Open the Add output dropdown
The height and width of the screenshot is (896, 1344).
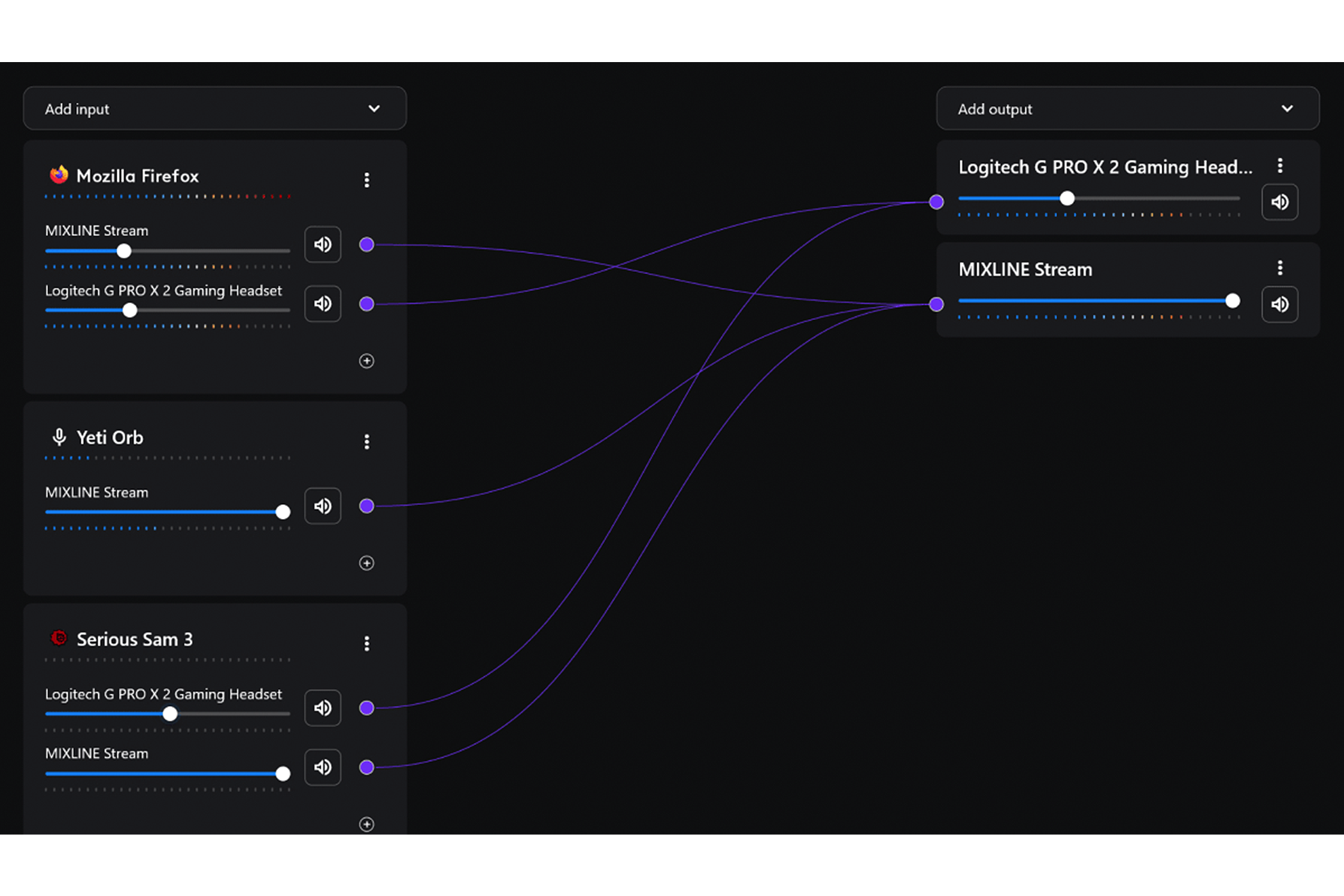1128,109
